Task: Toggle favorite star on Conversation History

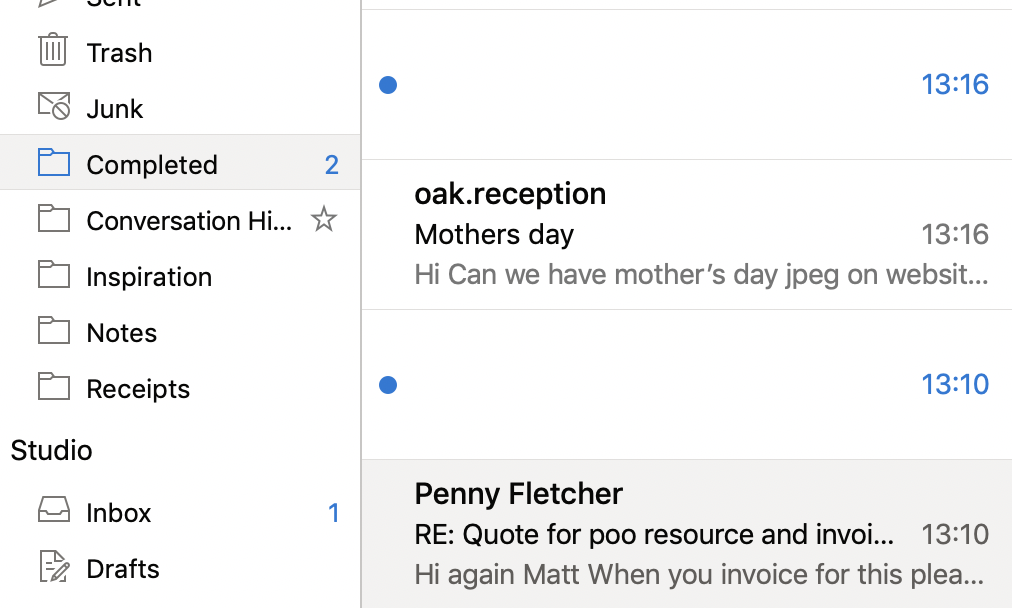Action: [323, 219]
